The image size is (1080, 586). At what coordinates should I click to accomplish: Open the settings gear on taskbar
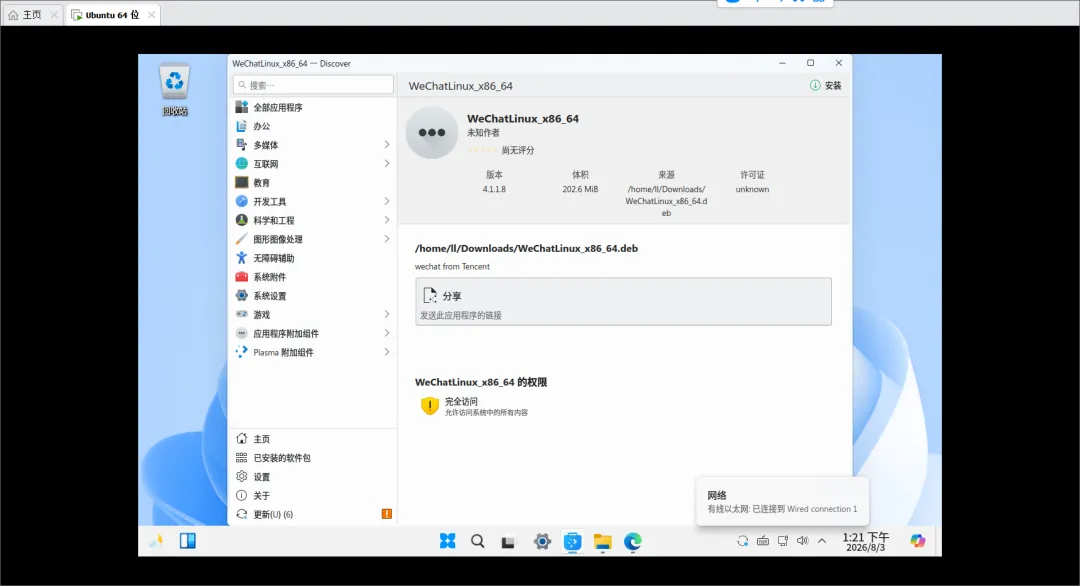(542, 542)
